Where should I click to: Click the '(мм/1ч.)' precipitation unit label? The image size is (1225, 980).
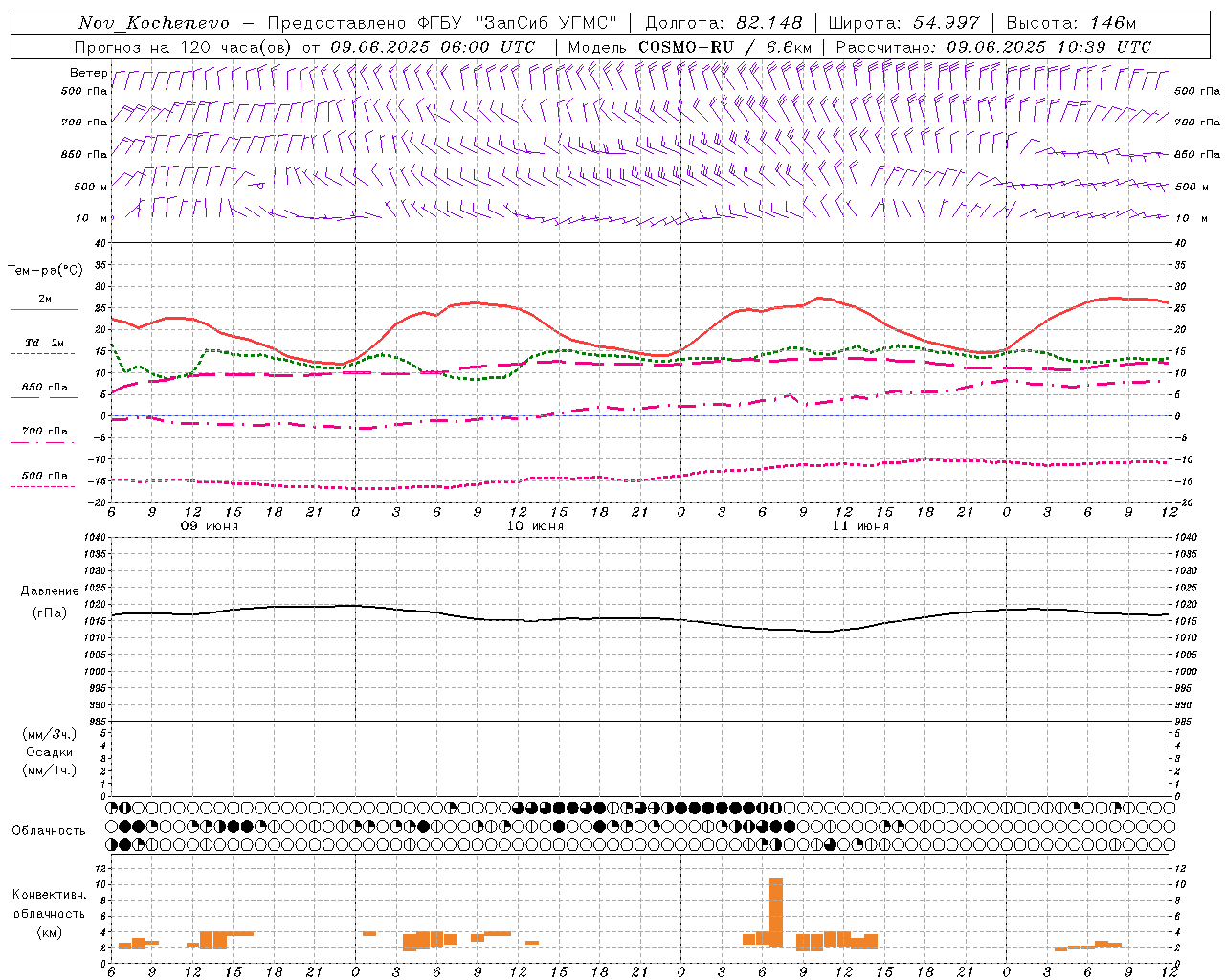50,770
